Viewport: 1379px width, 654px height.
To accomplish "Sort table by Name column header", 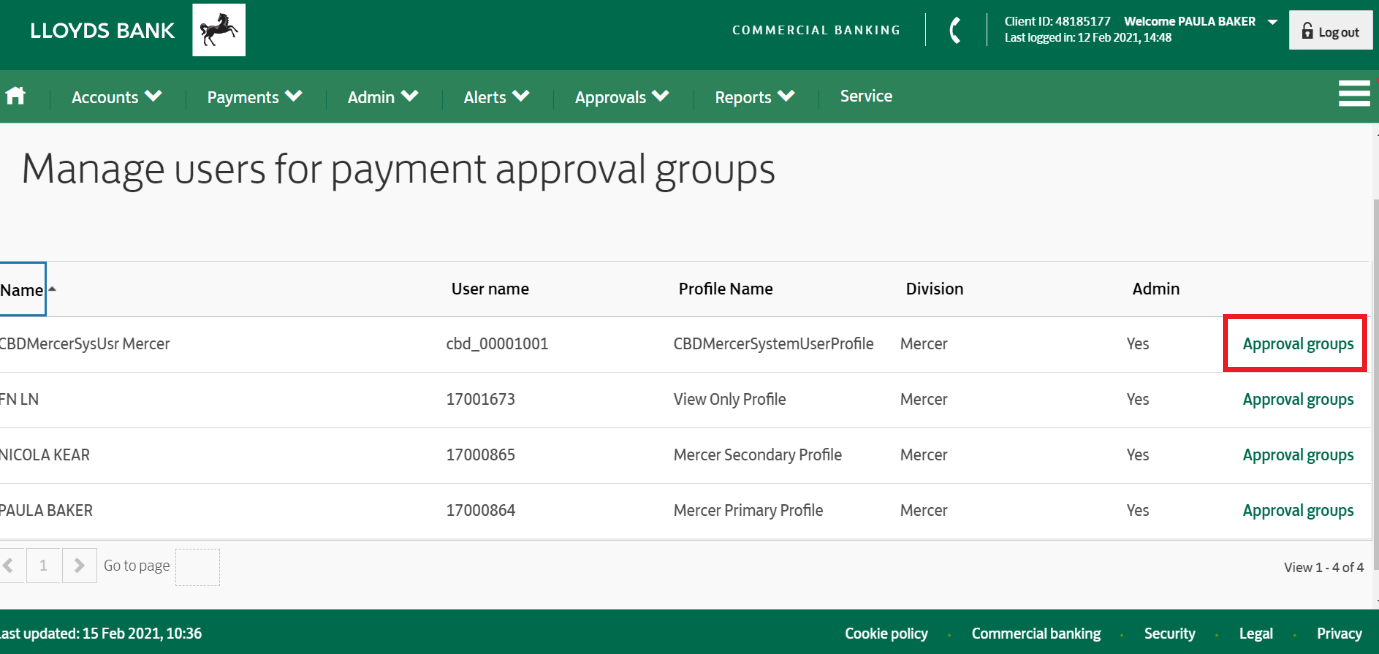I will pos(22,290).
